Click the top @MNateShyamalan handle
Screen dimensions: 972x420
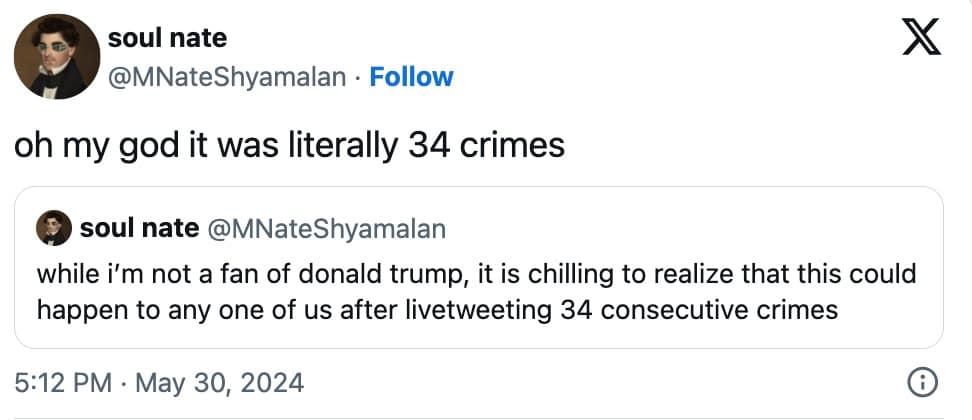pos(234,77)
